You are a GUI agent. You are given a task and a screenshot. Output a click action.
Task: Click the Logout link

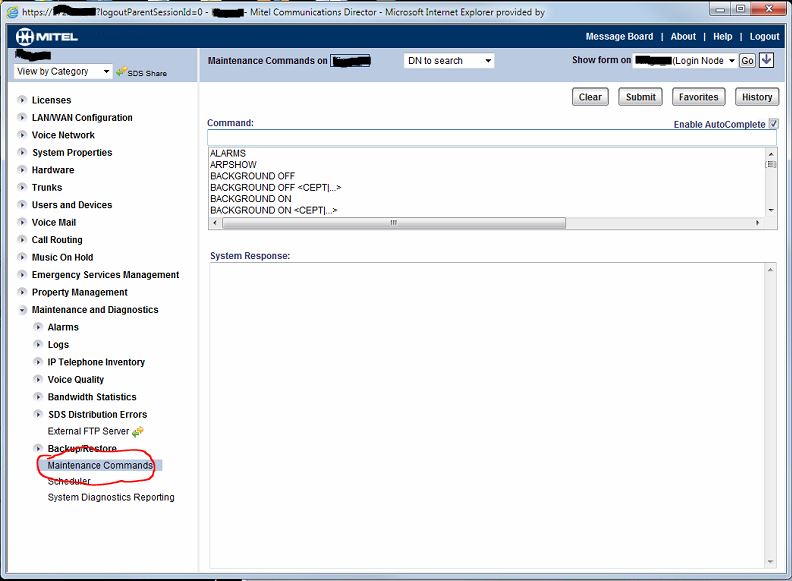764,36
